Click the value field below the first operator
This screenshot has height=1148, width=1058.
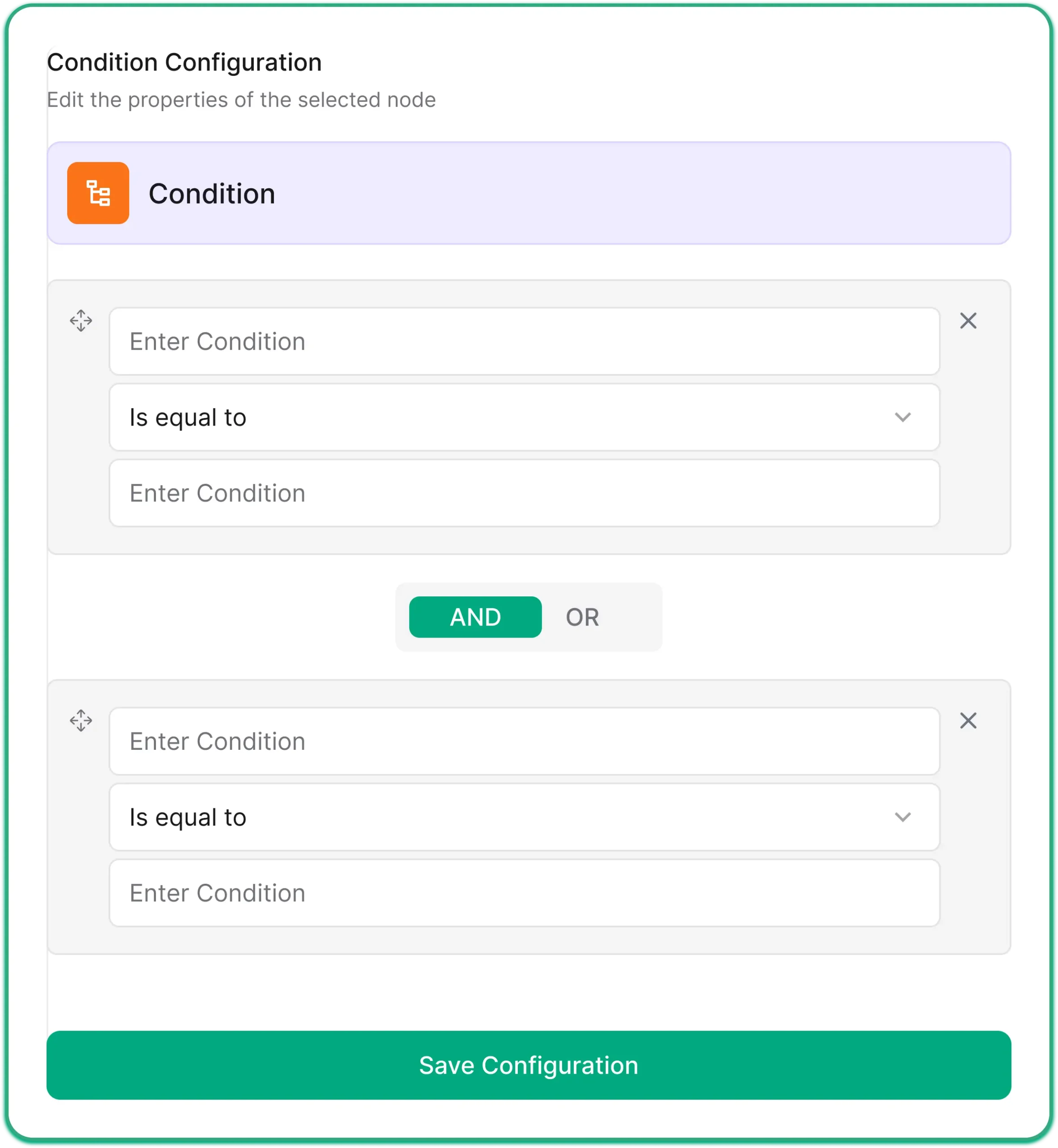pos(524,493)
